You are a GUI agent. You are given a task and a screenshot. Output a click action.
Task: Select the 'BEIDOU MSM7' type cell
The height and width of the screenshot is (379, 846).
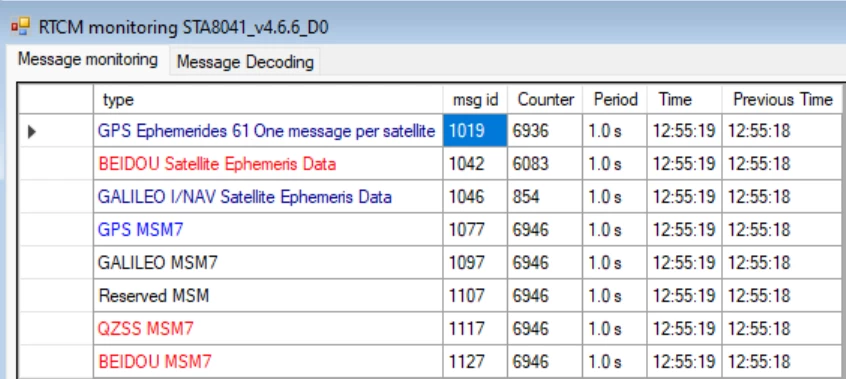coord(268,361)
